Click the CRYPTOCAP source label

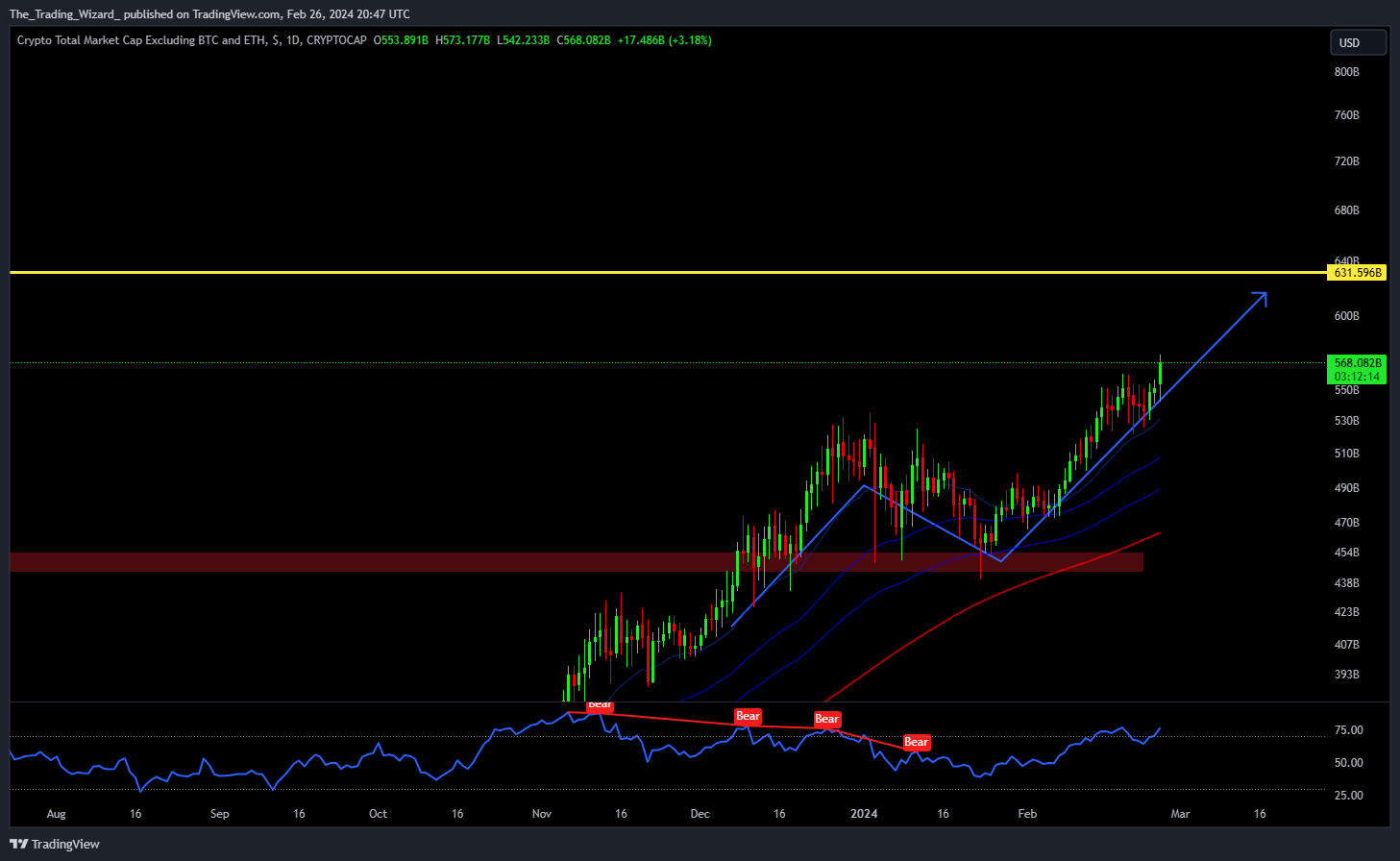pos(336,40)
